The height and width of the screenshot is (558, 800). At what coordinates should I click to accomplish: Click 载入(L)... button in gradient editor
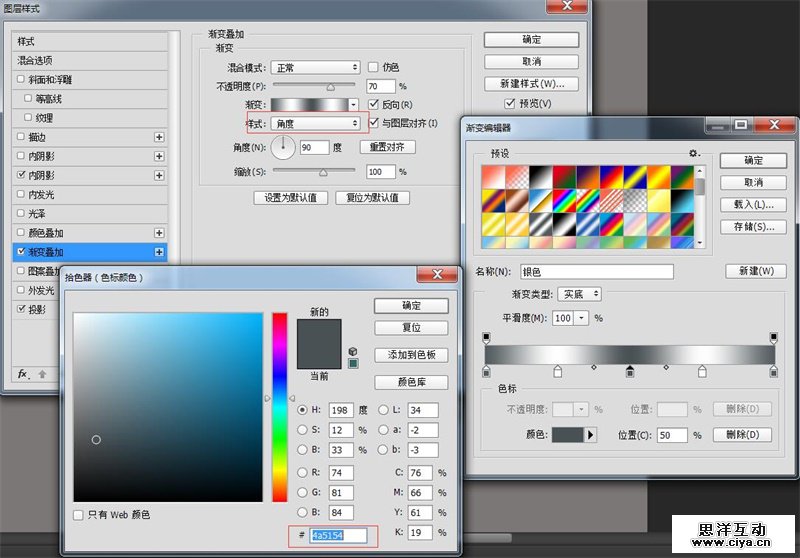pyautogui.click(x=753, y=204)
